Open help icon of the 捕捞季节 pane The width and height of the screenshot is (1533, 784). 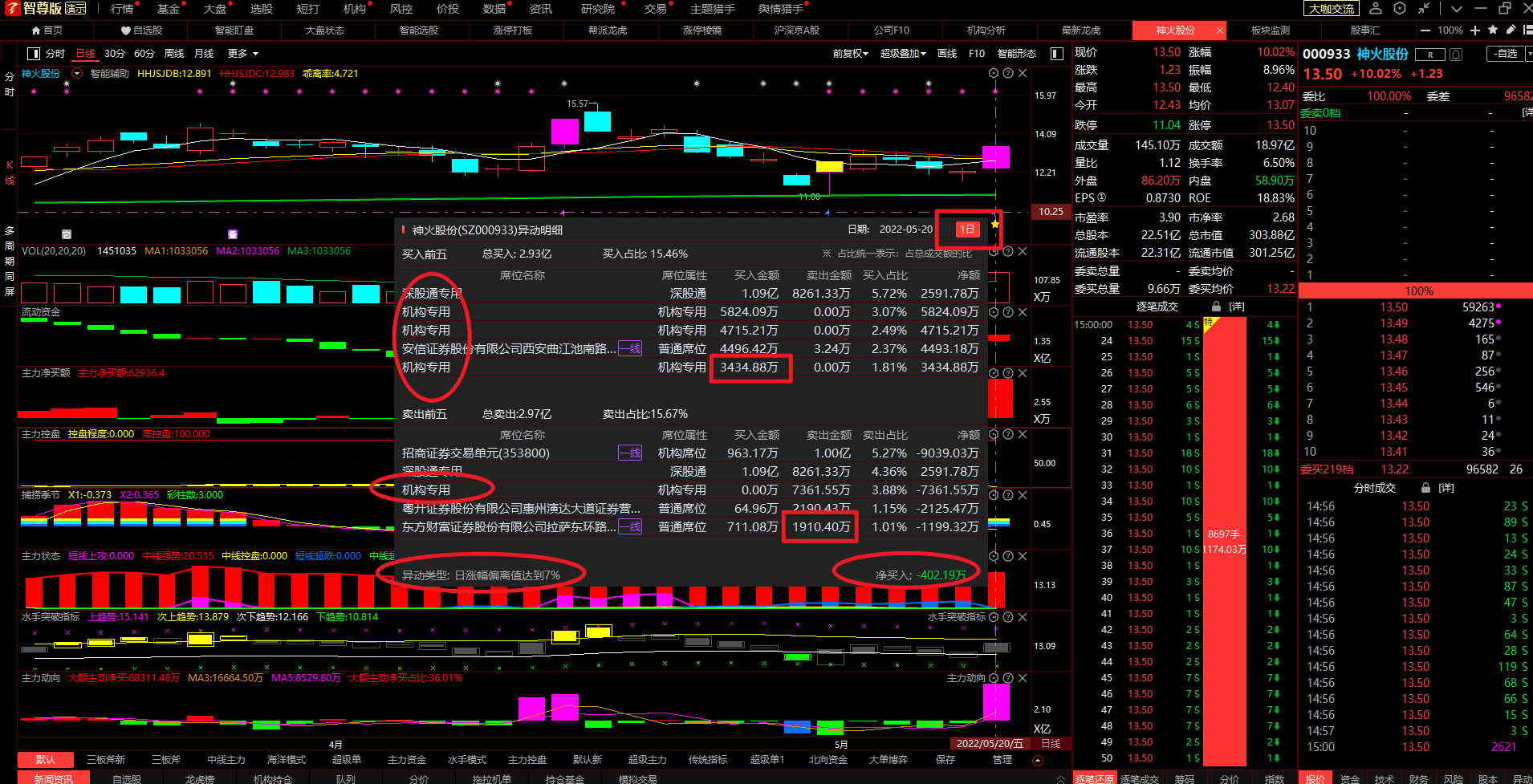1008,495
